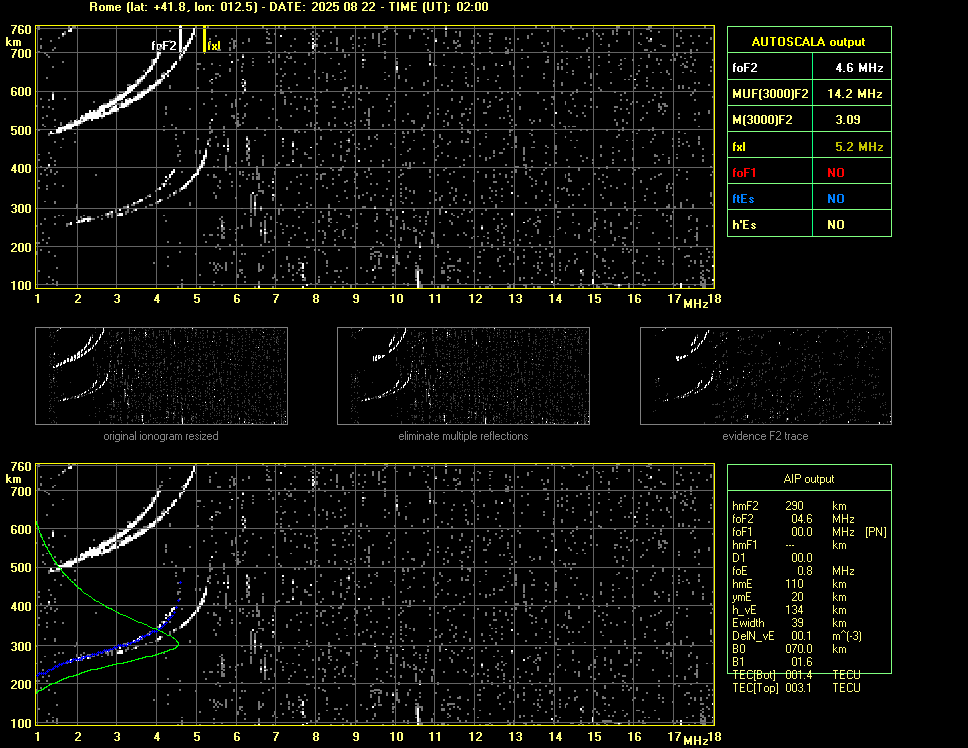Select the 'MUF(3000)F2' row label

pos(770,94)
